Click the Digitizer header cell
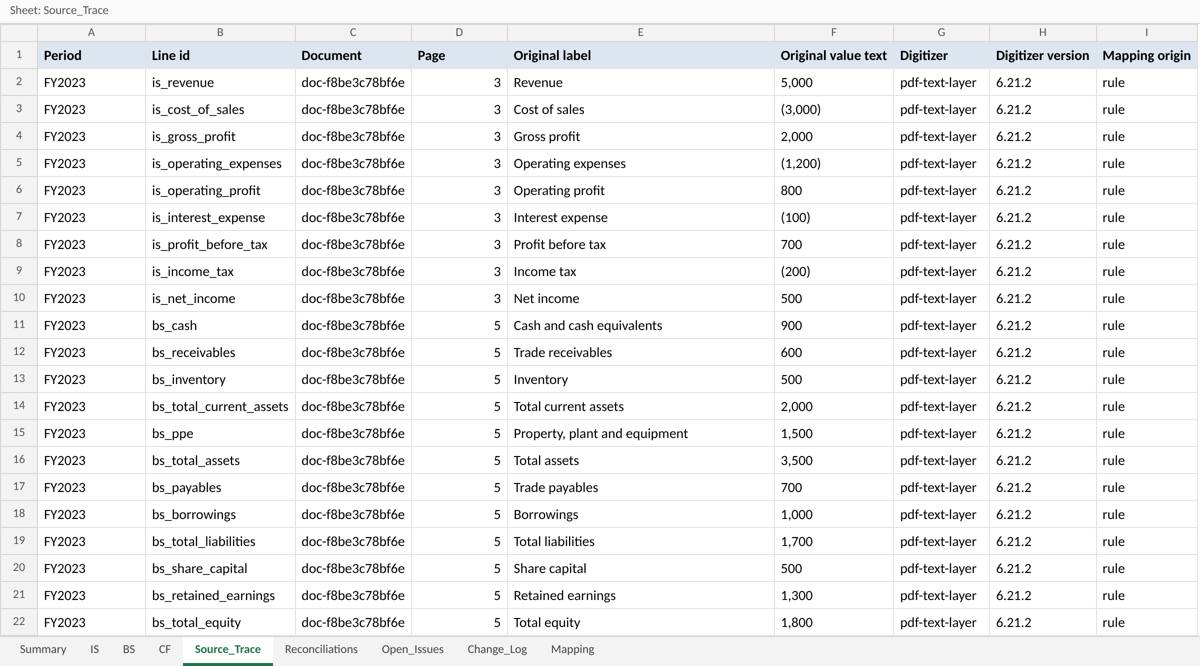 tap(941, 55)
